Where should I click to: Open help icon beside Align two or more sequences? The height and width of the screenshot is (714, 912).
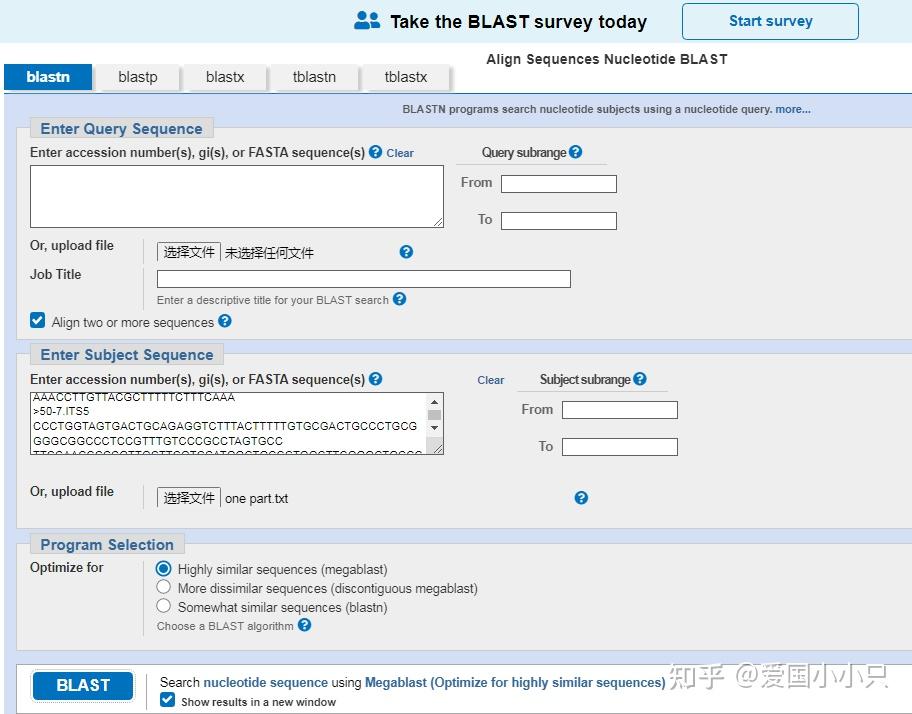[225, 321]
